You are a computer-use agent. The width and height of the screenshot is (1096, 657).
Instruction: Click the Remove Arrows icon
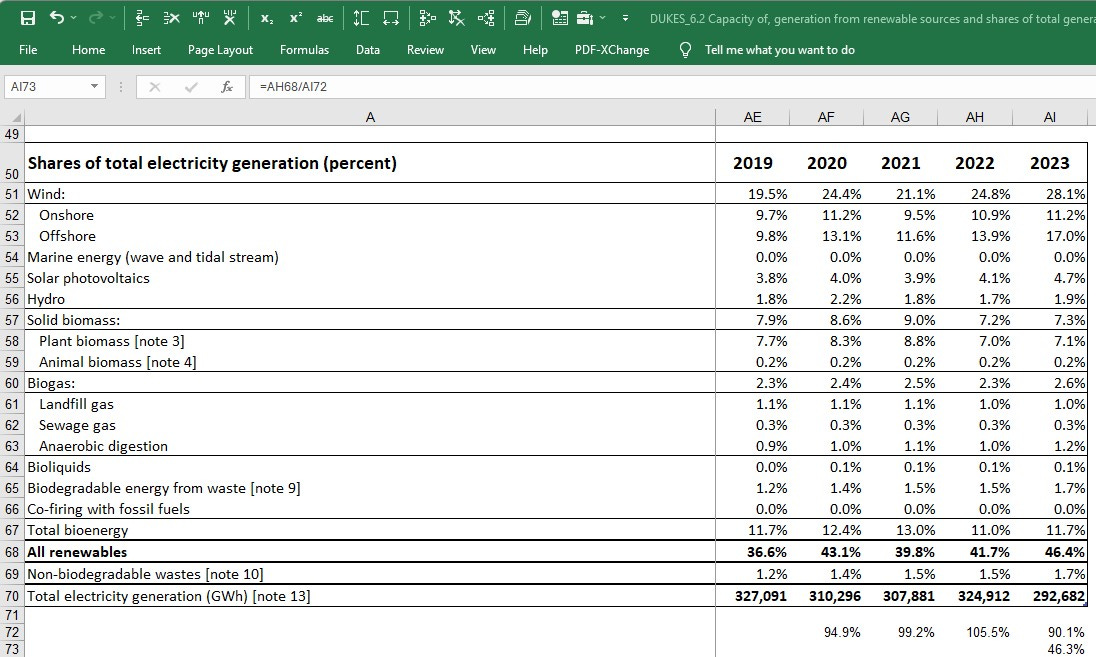click(456, 18)
